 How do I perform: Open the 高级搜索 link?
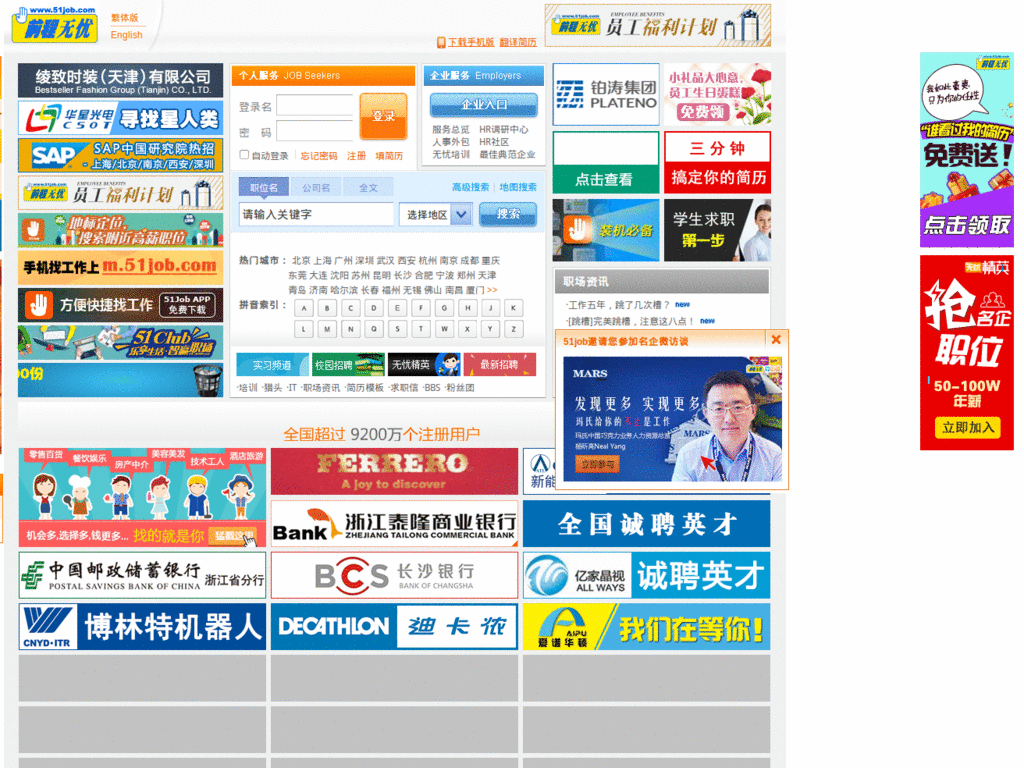(x=470, y=187)
